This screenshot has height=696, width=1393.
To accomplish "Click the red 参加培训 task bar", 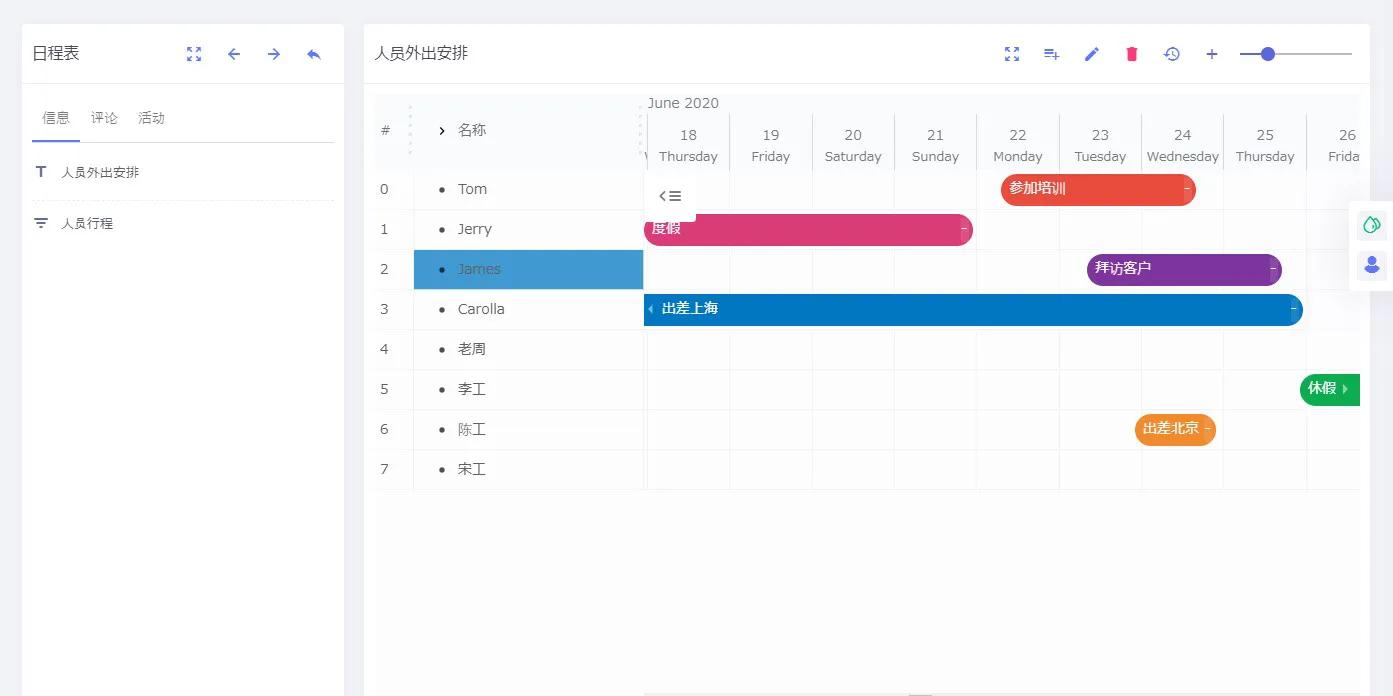I will coord(1098,189).
